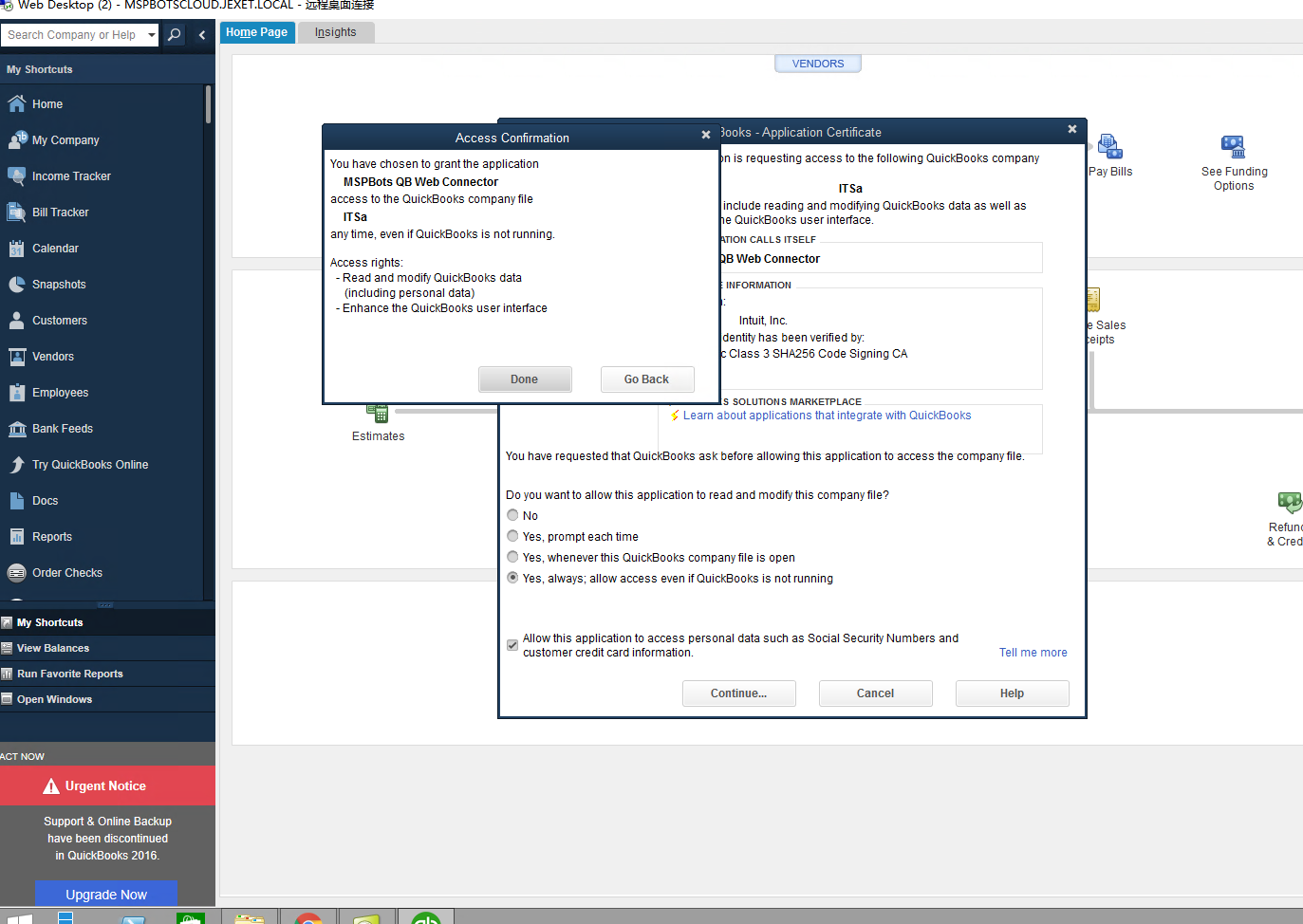Open Income Tracker from the sidebar
Screen dimensions: 1303x924
click(71, 176)
